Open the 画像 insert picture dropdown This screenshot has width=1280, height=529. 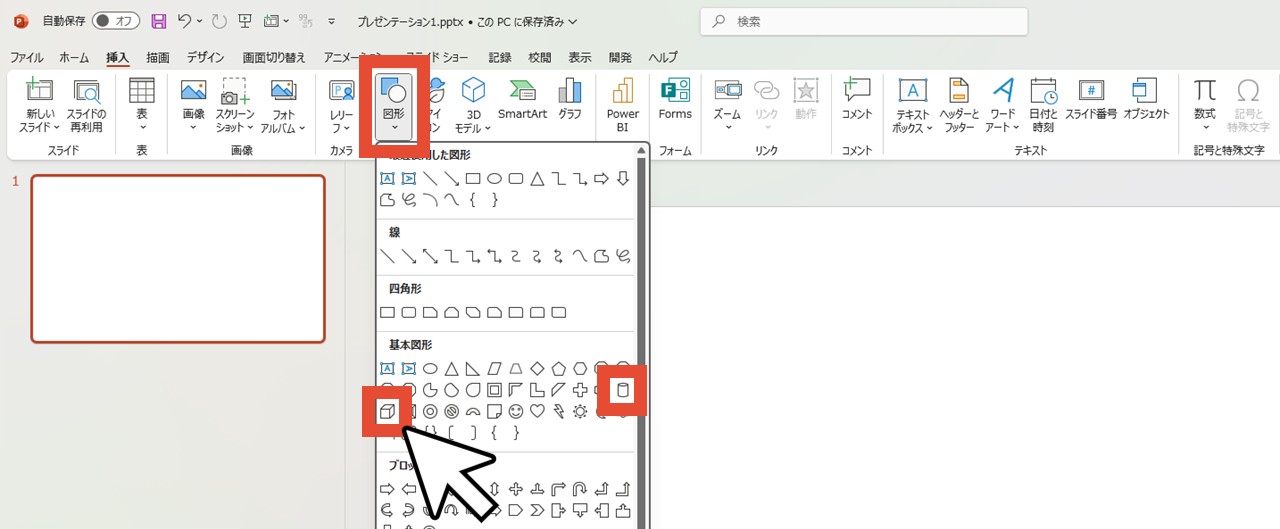point(193,105)
